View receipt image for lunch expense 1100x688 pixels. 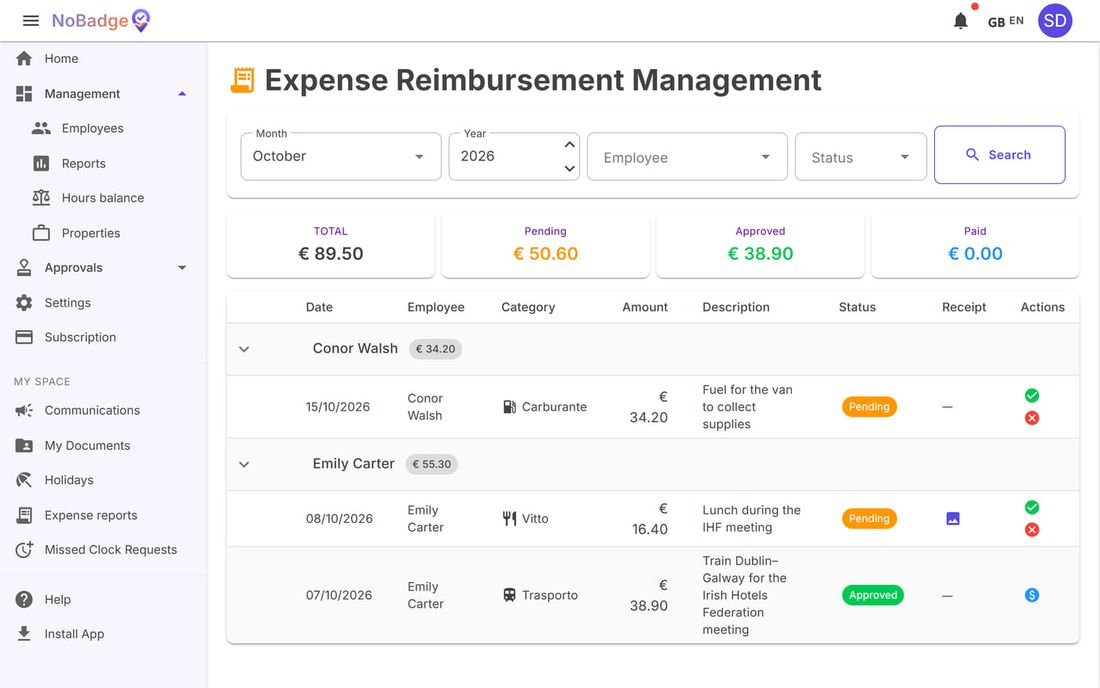(953, 519)
